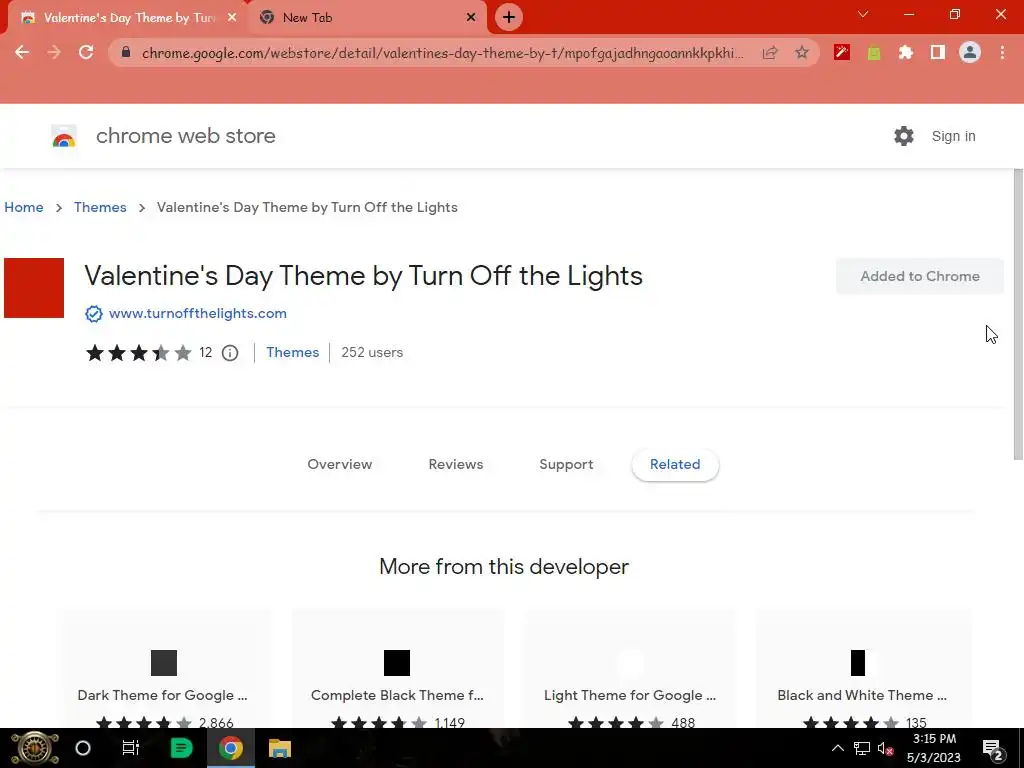This screenshot has height=768, width=1024.
Task: Click the network status tray icon
Action: (x=862, y=748)
